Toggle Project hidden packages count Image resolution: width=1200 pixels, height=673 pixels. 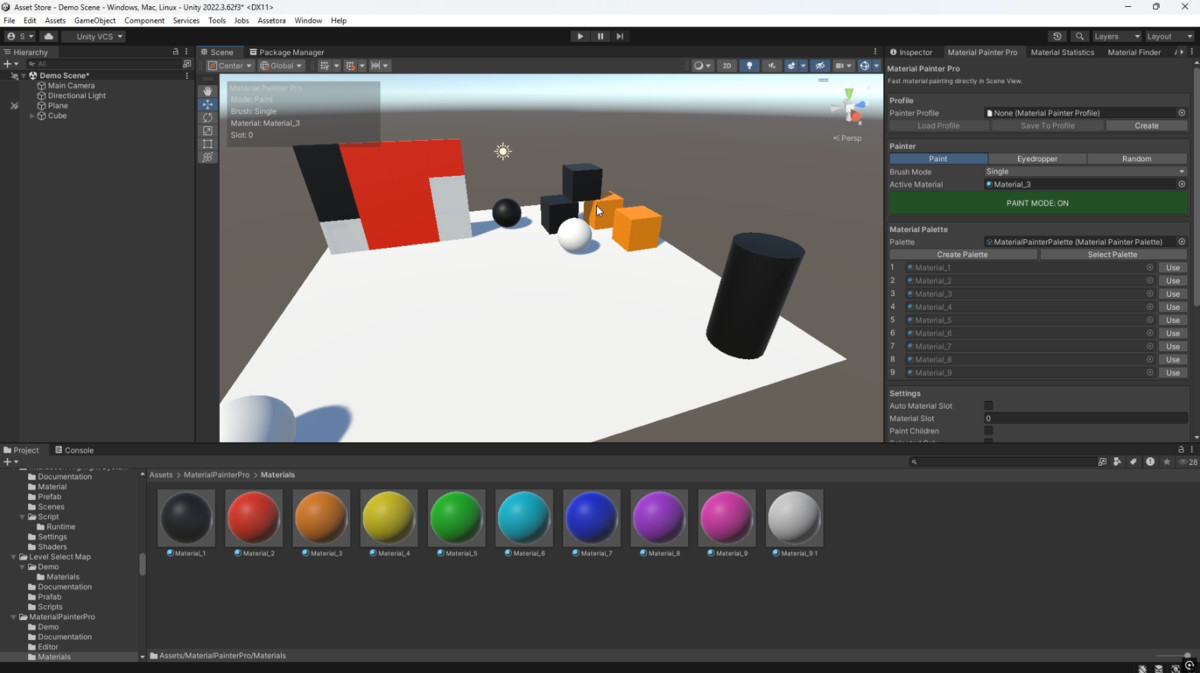1188,462
